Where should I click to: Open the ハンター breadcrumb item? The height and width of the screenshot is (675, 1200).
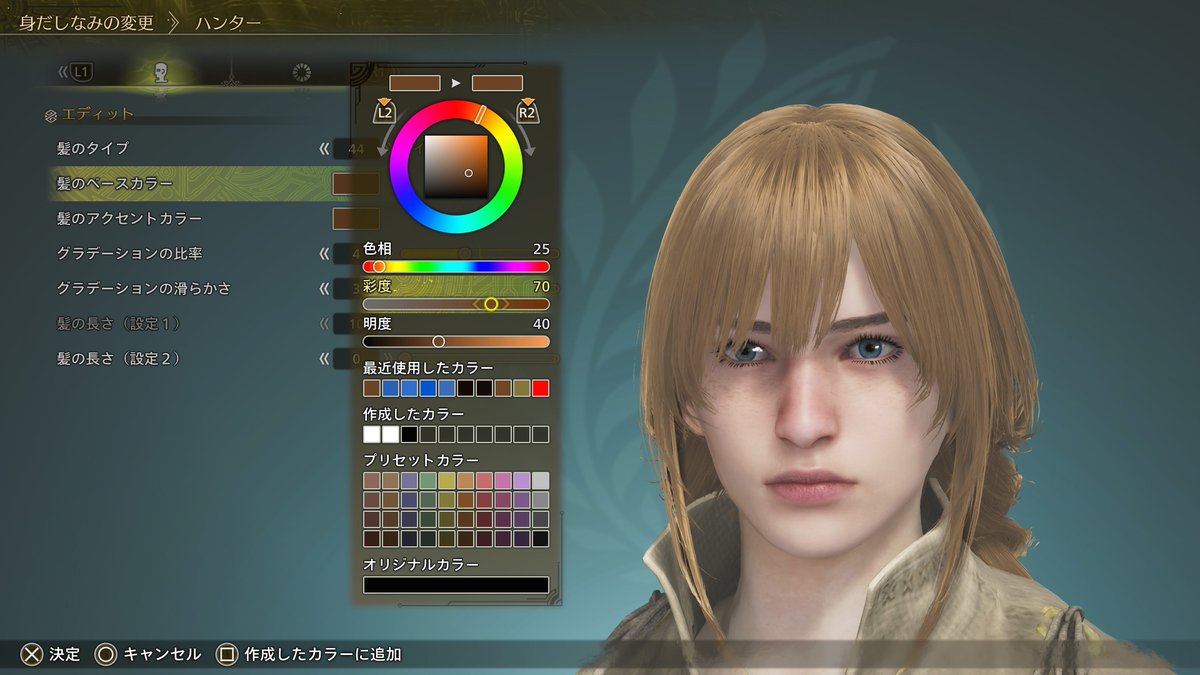tap(227, 22)
